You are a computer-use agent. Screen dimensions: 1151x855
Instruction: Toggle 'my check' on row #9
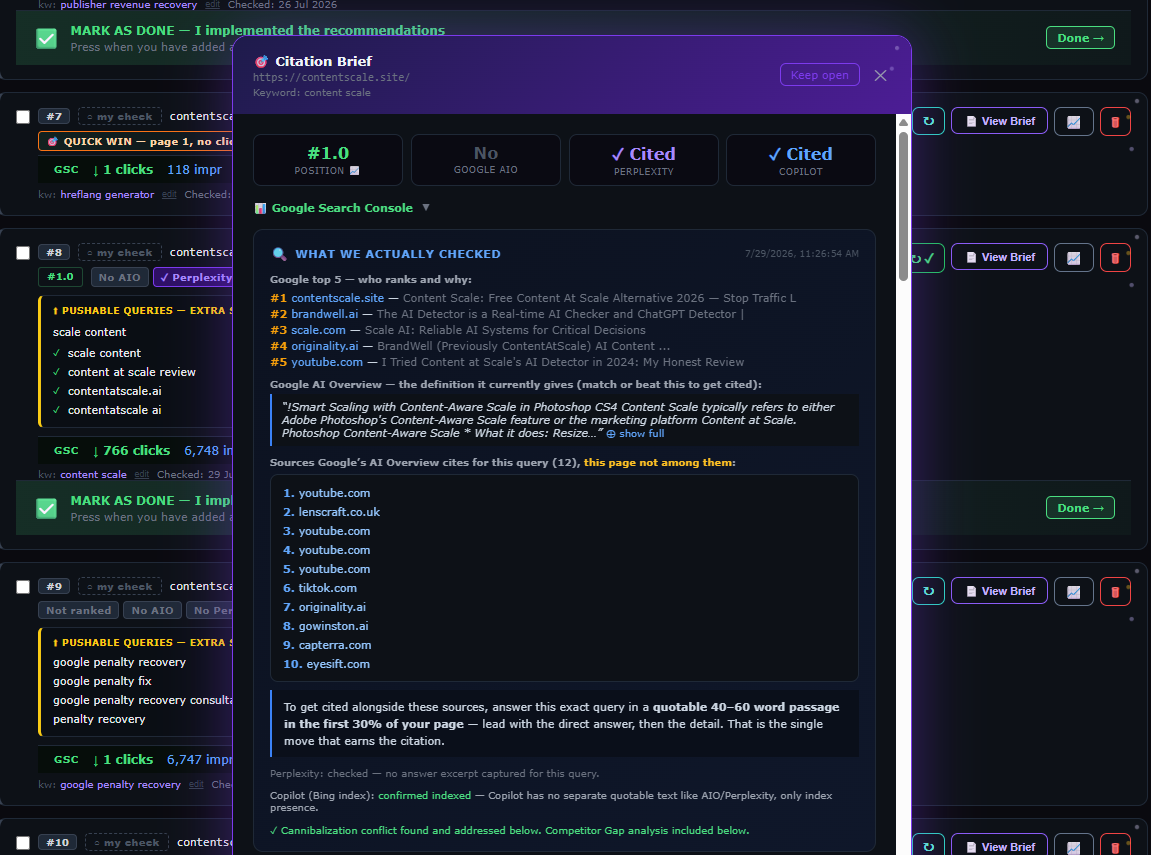pos(120,586)
